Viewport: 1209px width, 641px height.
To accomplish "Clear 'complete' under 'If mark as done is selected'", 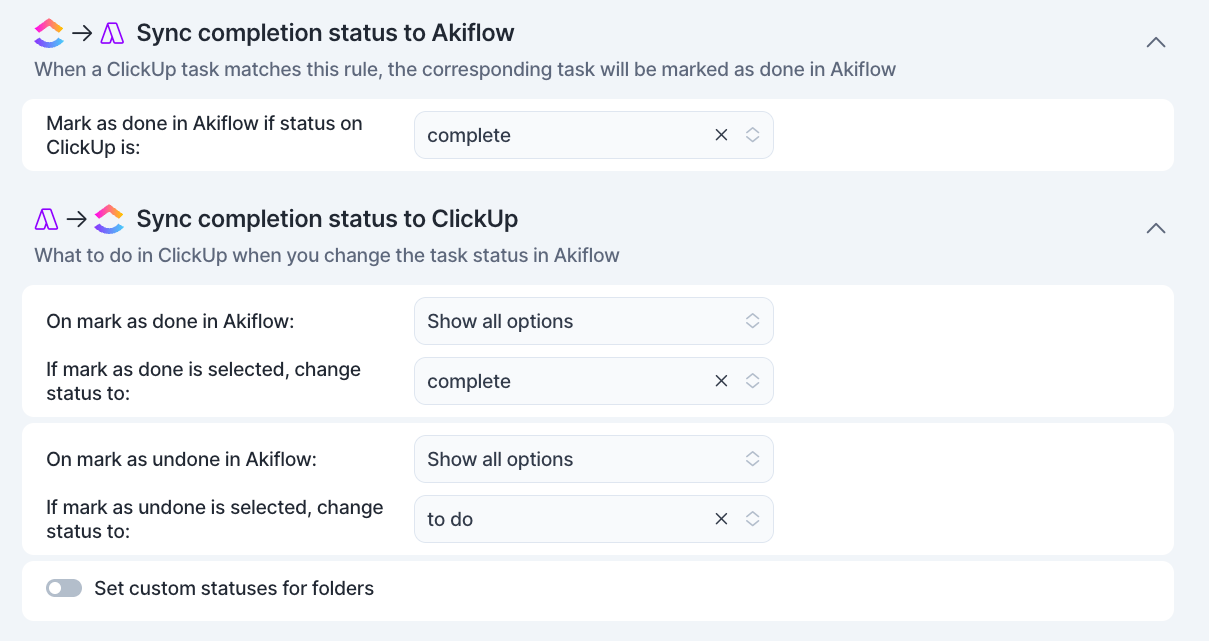I will [x=721, y=381].
